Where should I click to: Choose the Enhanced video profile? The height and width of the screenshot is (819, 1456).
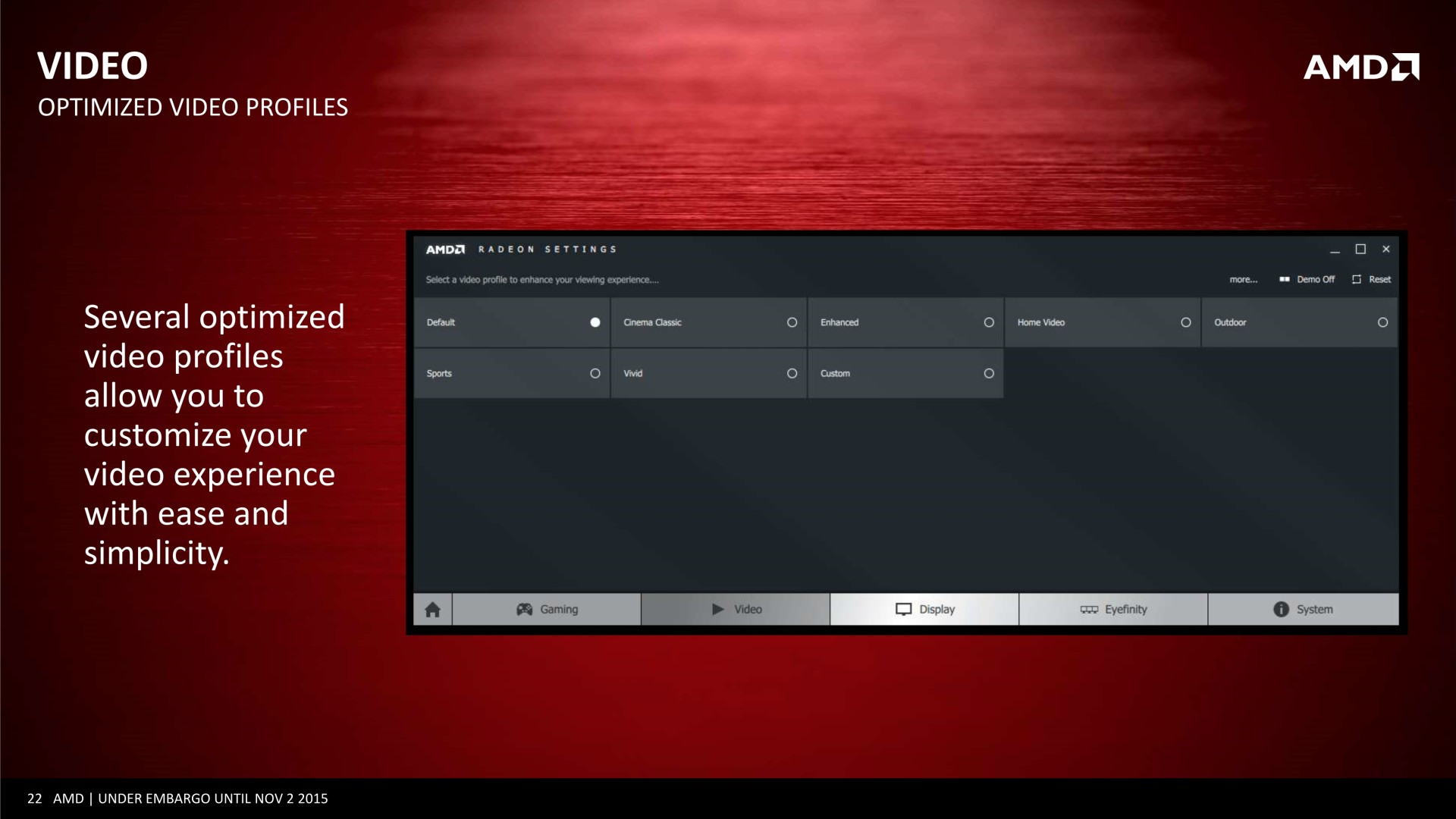pyautogui.click(x=988, y=322)
